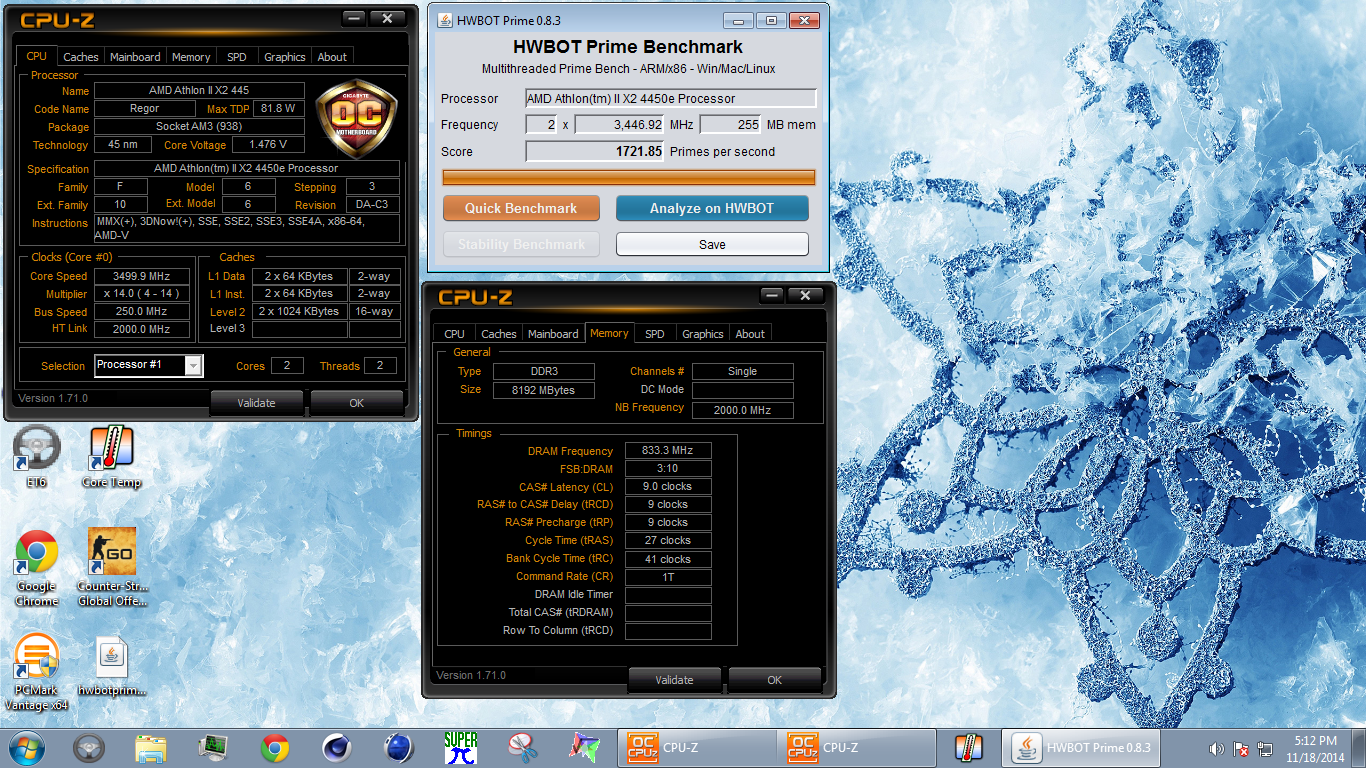Click the Save button in HWBOT Prime
Viewport: 1366px width, 768px height.
click(712, 244)
